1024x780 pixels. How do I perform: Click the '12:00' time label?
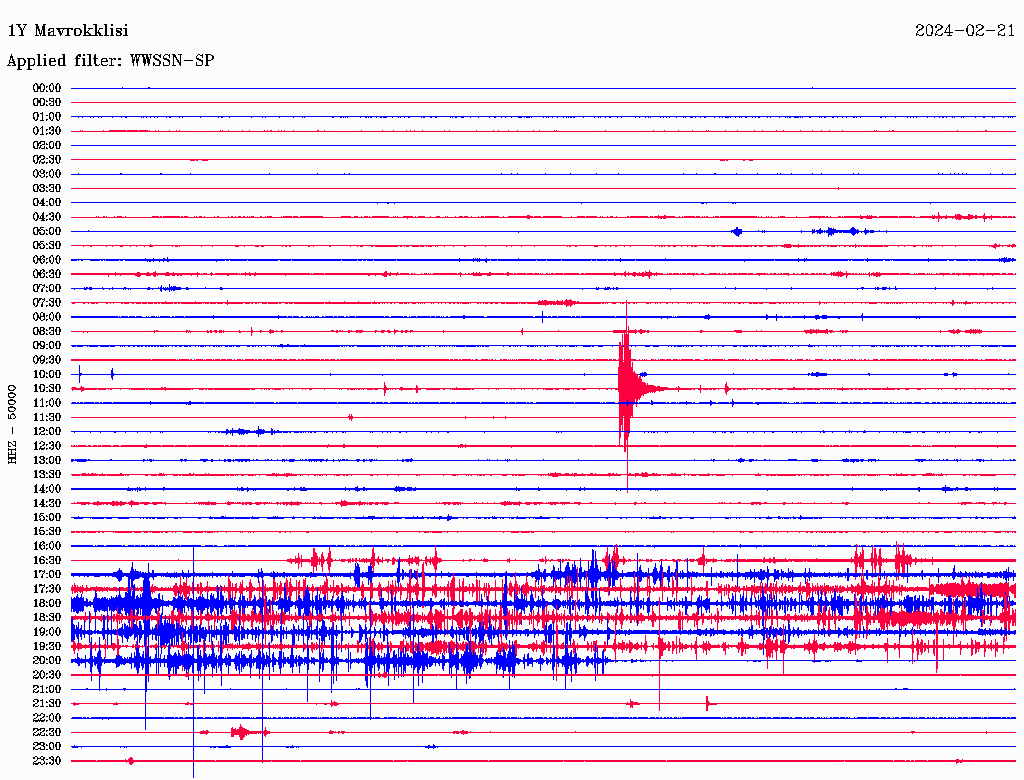click(46, 431)
